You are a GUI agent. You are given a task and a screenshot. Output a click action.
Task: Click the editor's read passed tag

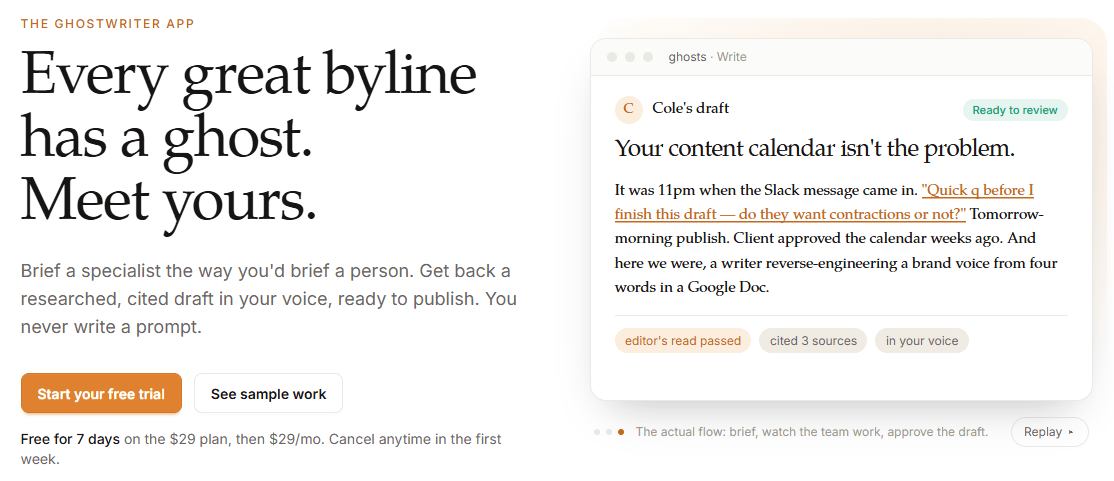tap(683, 340)
